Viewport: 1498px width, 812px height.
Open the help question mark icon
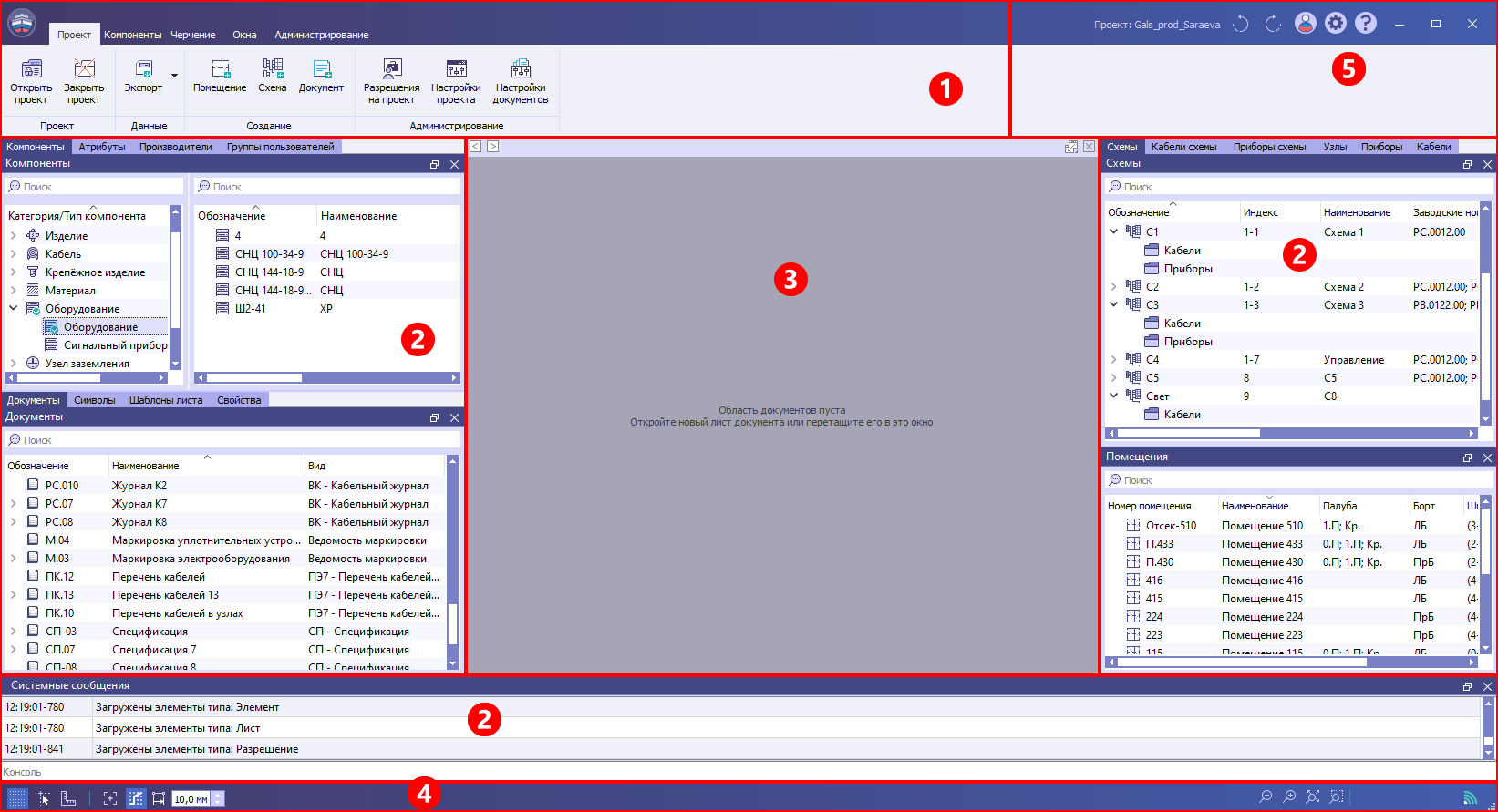(x=1366, y=24)
